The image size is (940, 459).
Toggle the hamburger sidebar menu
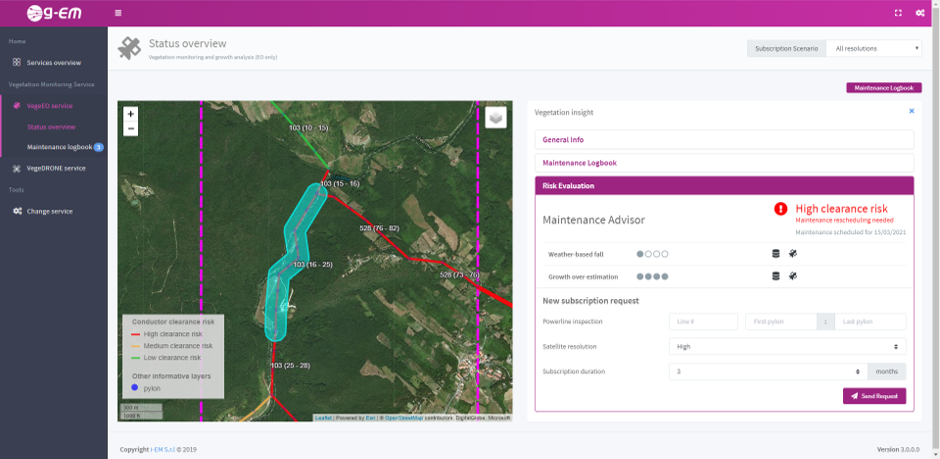tap(118, 13)
